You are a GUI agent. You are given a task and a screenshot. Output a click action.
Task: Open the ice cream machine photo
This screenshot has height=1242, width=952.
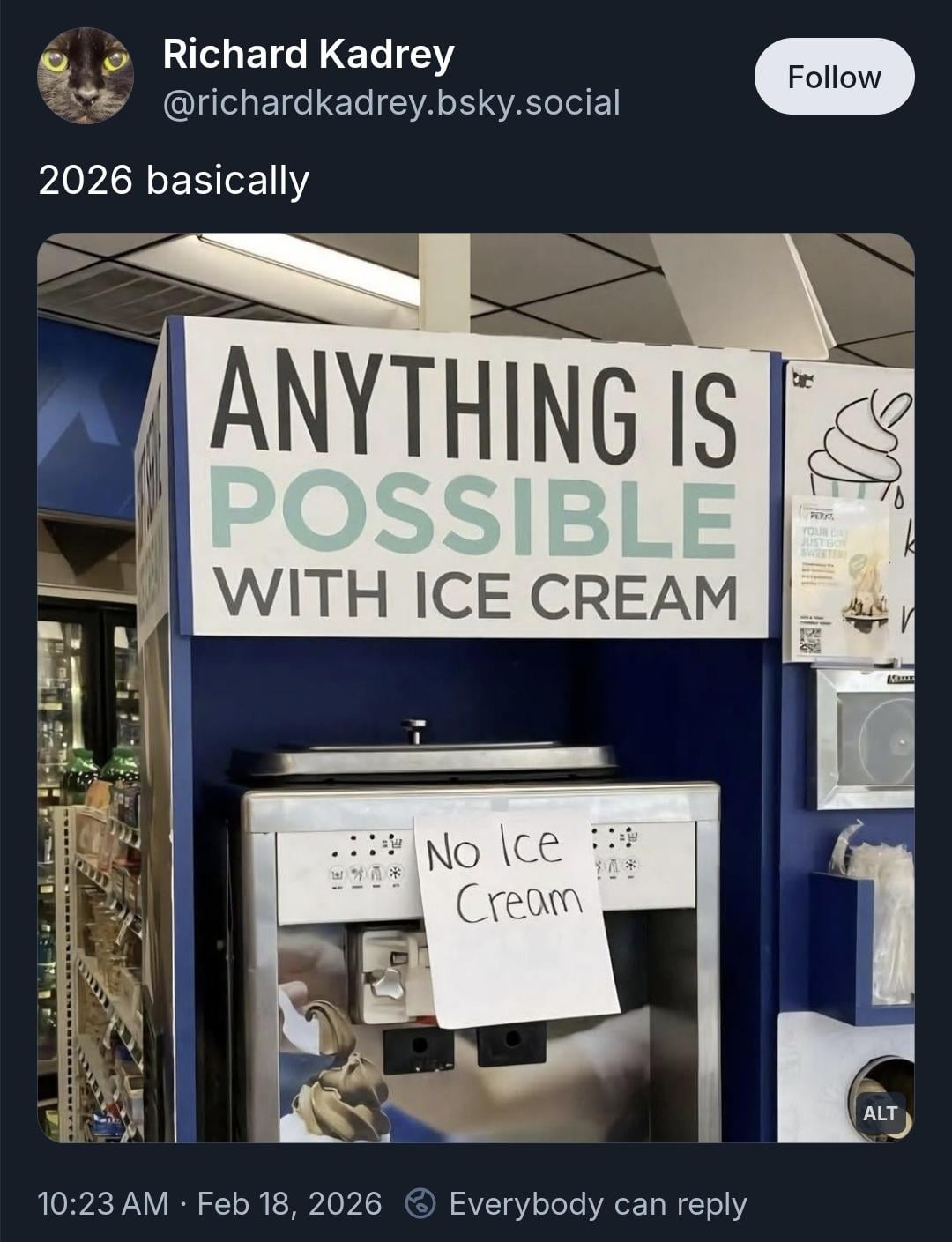click(476, 688)
